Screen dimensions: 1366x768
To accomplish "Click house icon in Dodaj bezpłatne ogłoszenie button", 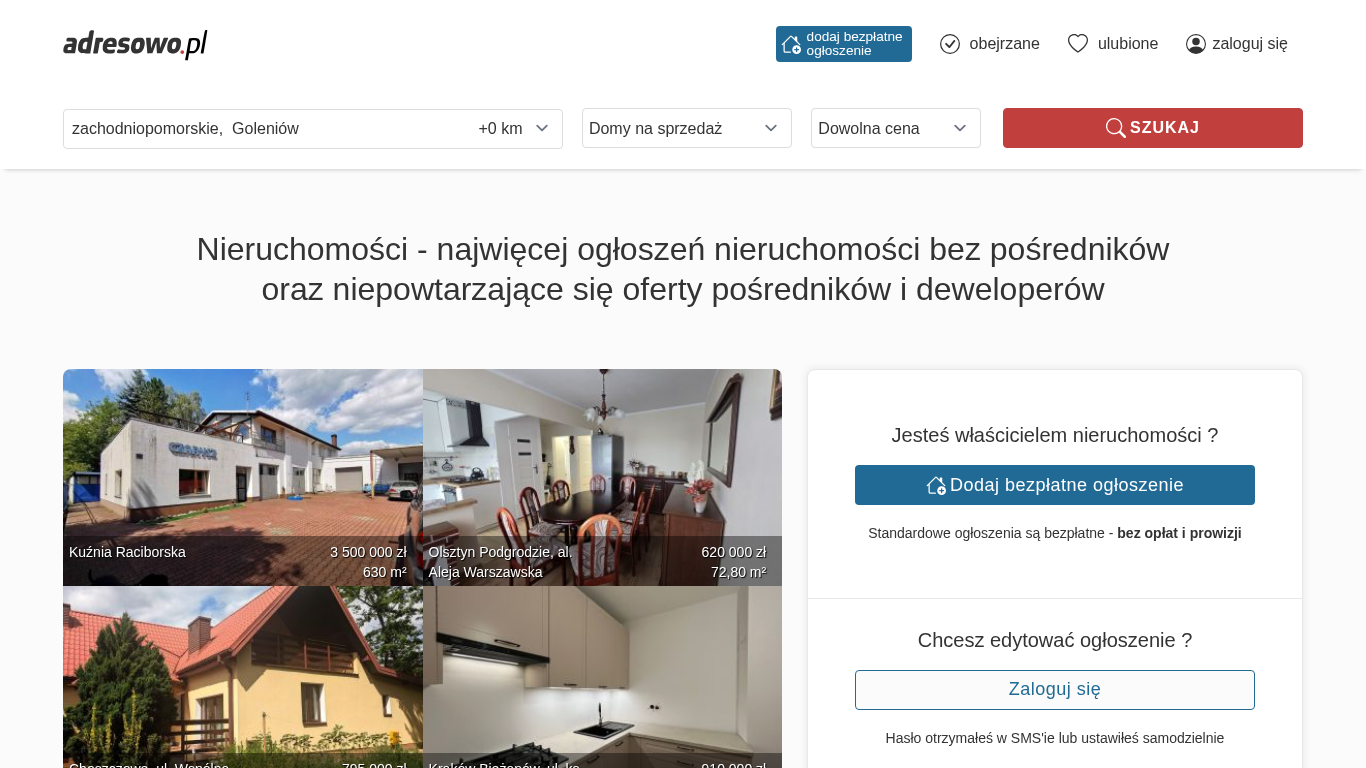I will tap(936, 485).
